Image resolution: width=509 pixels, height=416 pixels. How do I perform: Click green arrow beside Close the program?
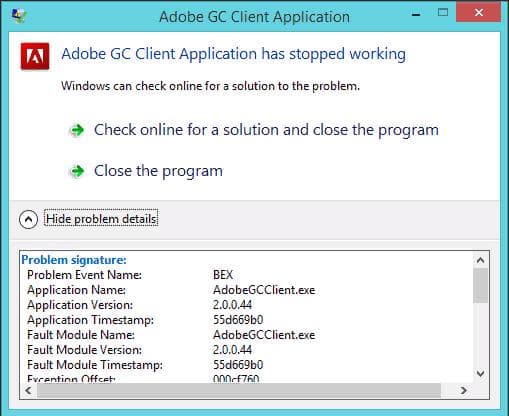tap(78, 171)
